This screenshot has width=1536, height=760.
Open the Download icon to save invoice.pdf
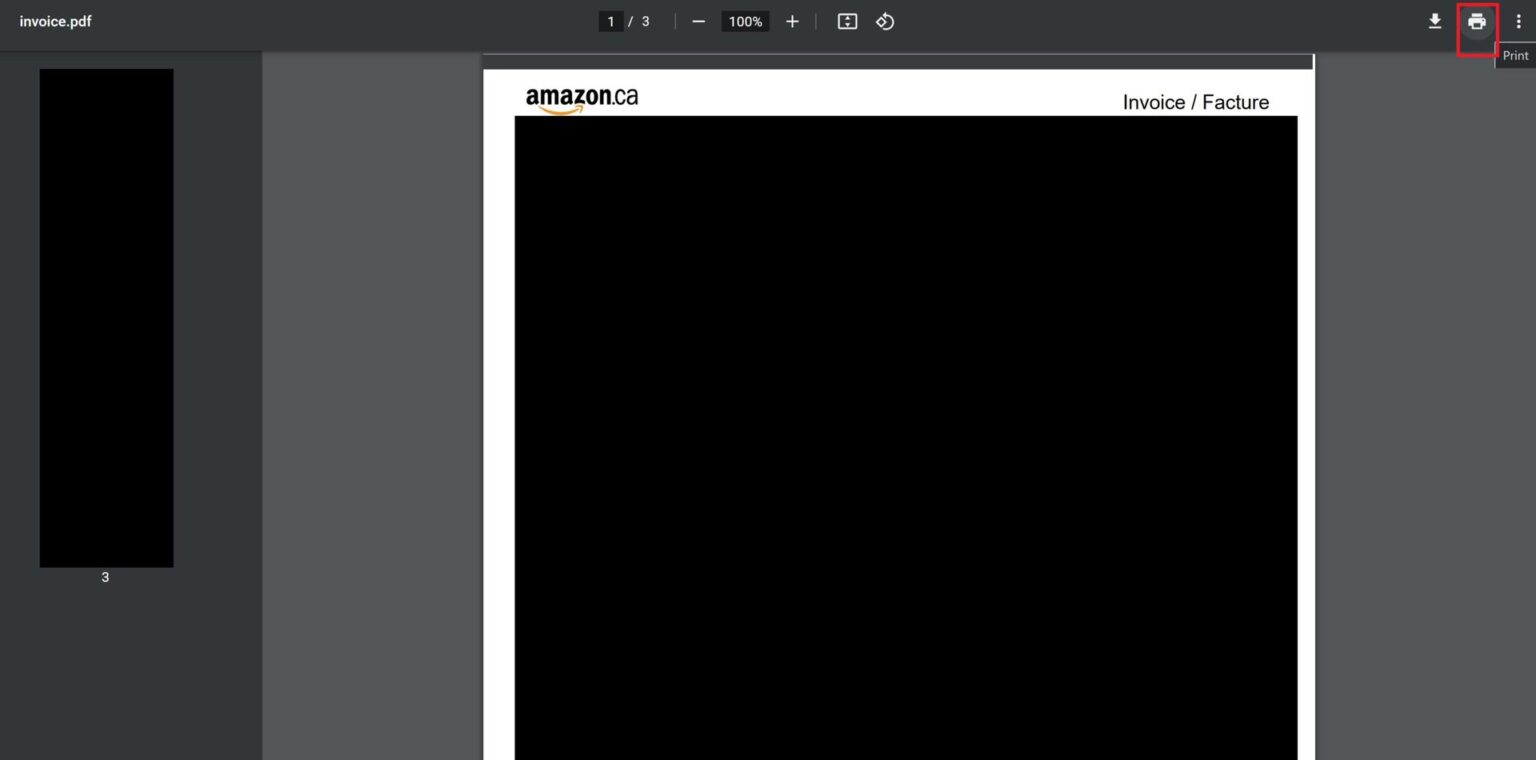pos(1434,21)
